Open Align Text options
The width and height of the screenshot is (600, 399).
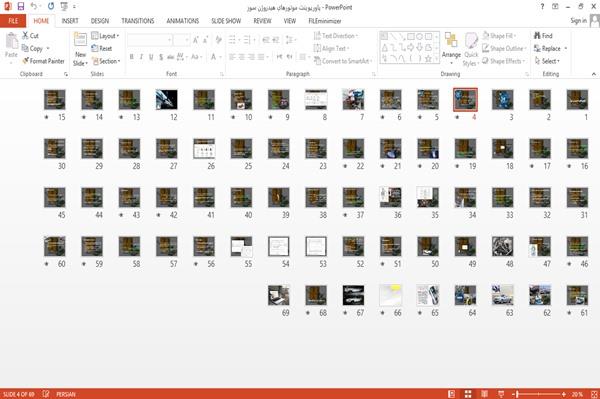[x=331, y=49]
